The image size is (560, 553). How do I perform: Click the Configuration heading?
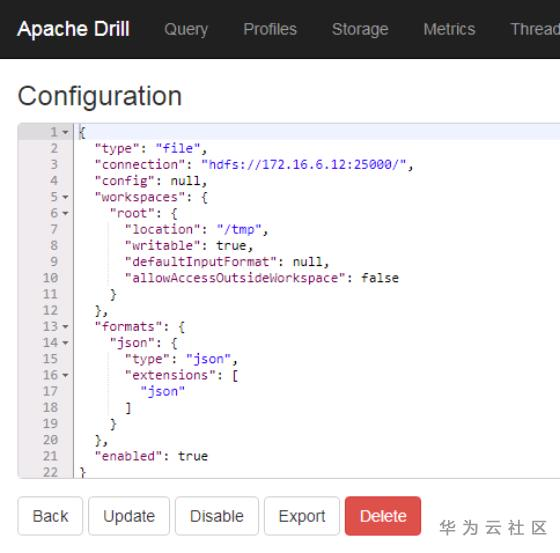(x=100, y=96)
